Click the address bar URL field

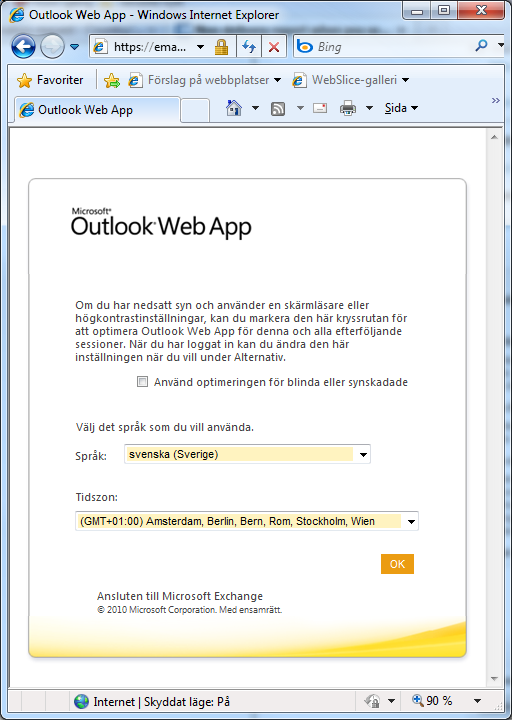pos(150,47)
